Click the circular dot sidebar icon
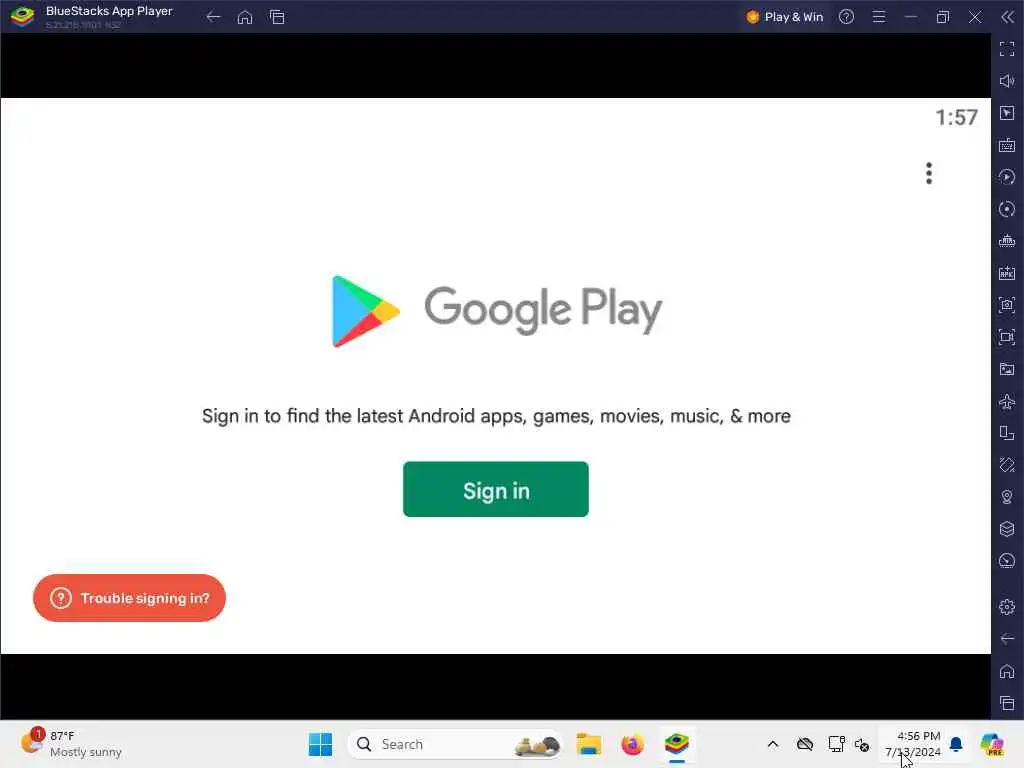The width and height of the screenshot is (1024, 768). click(x=1007, y=209)
